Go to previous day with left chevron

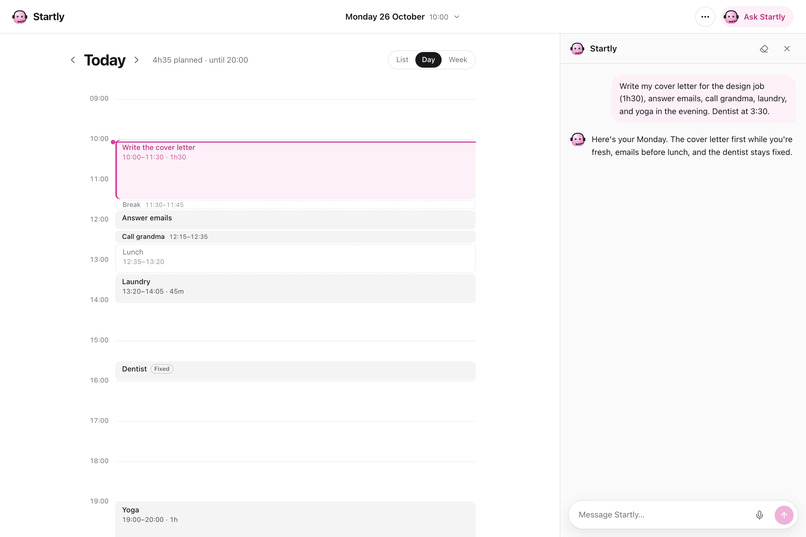[x=72, y=60]
